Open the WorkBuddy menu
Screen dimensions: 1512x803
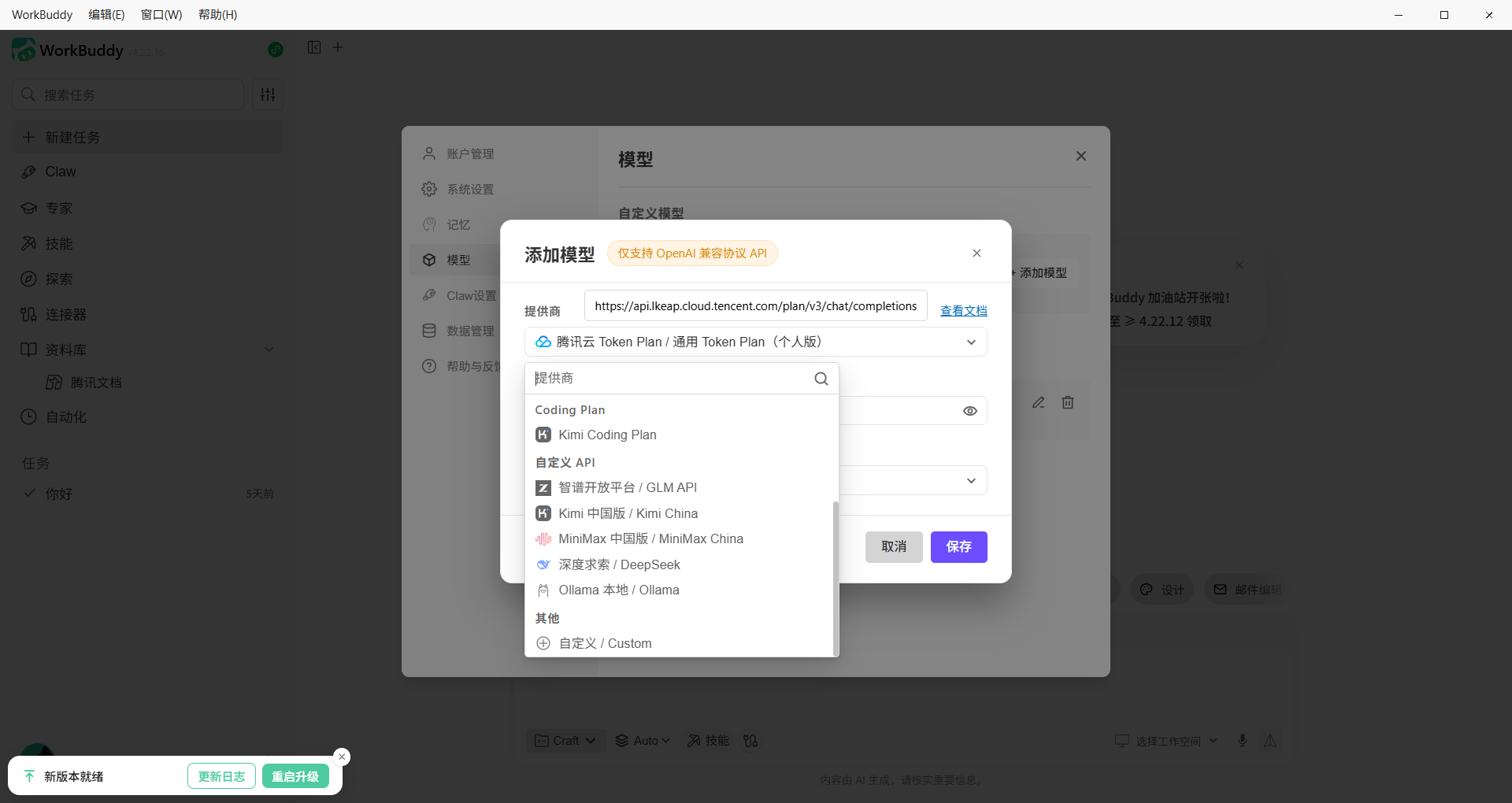pos(43,14)
